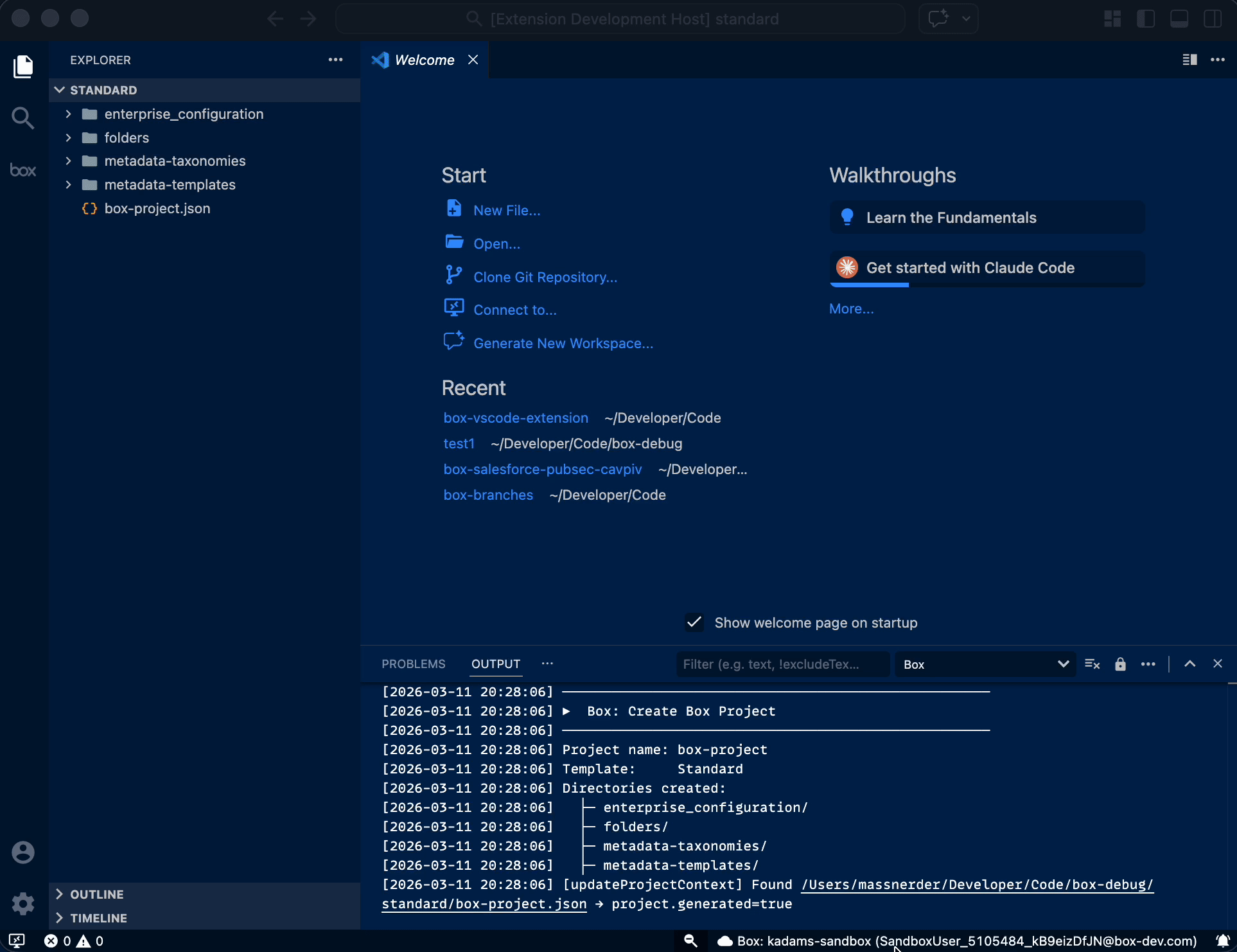This screenshot has width=1237, height=952.
Task: Uncheck Show welcome page on startup
Action: pyautogui.click(x=694, y=622)
